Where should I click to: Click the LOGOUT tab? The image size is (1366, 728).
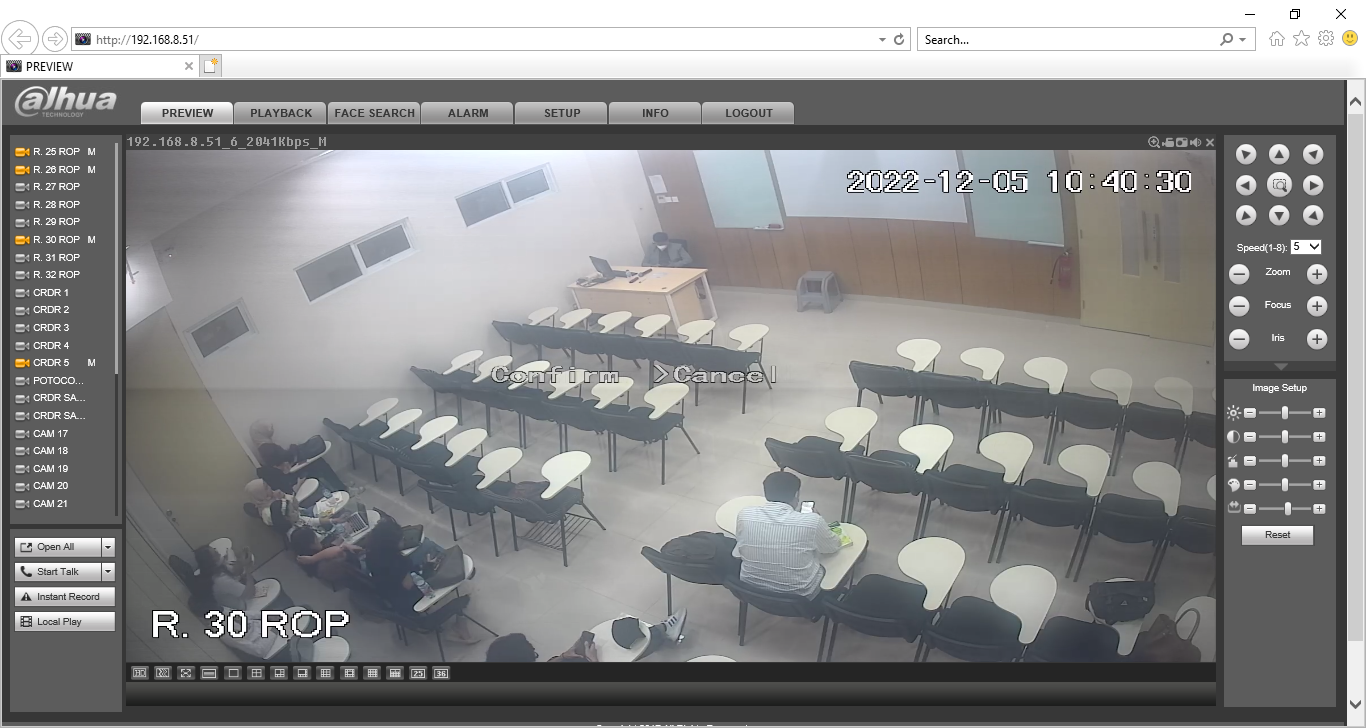(749, 113)
